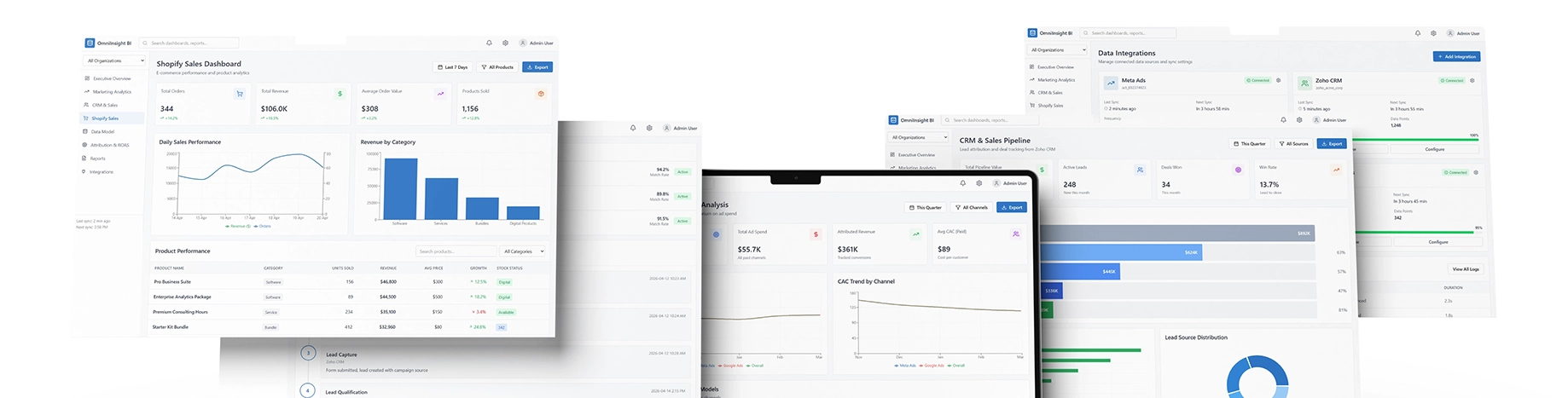Click the search box in the Shopify Sales window
1568x398 pixels.
coord(189,43)
